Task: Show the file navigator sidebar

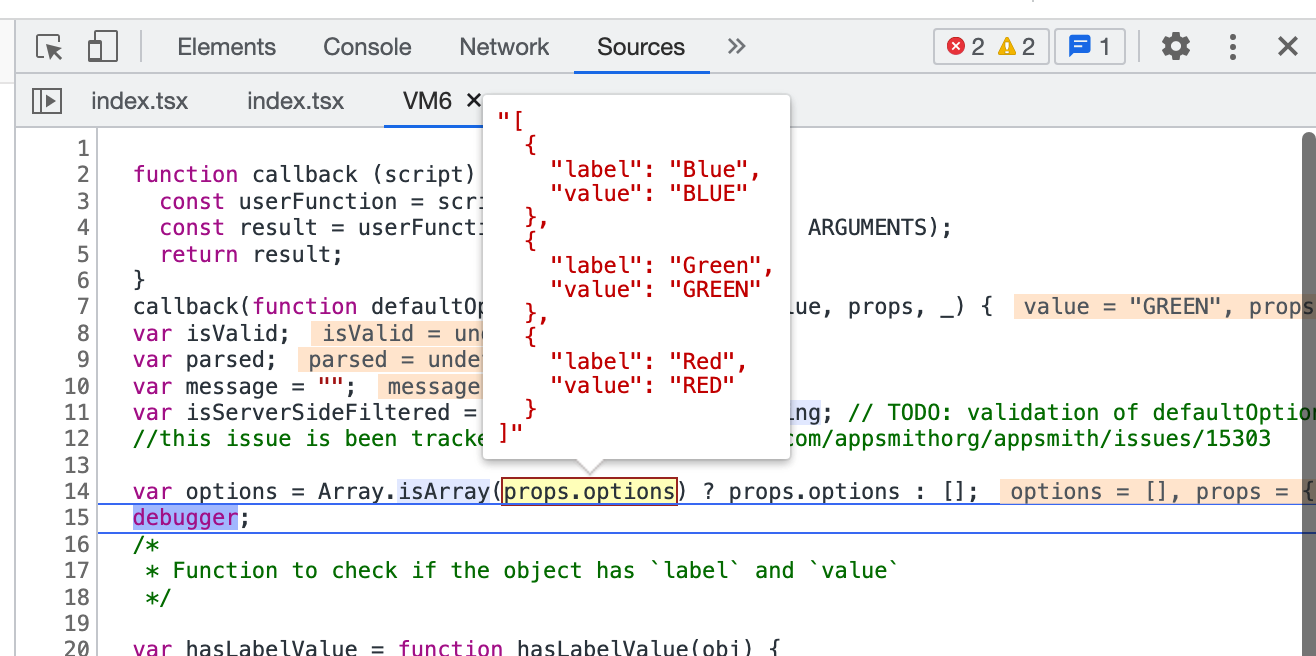Action: point(45,100)
